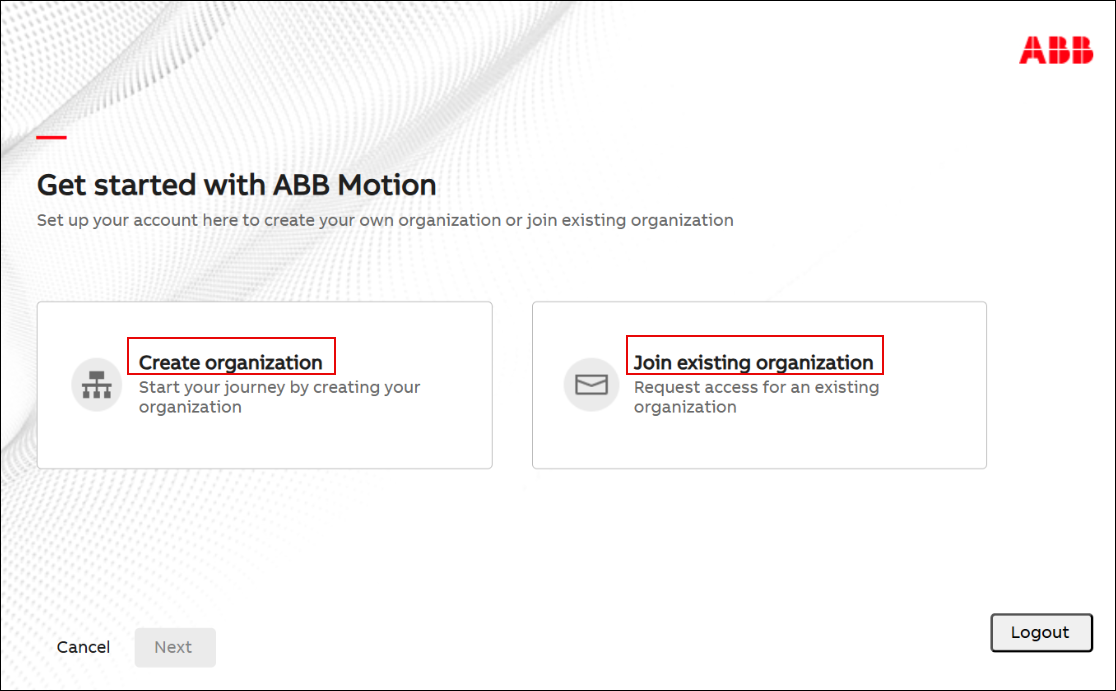Click the organization hierarchy chart icon
1116x691 pixels.
pos(96,385)
